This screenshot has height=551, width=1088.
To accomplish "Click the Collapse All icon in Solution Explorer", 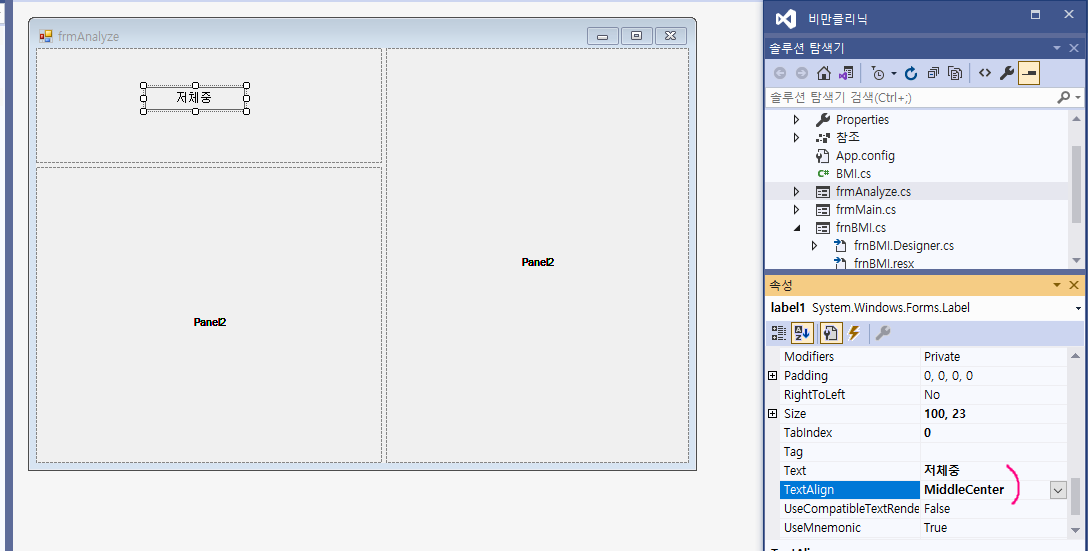I will [933, 73].
